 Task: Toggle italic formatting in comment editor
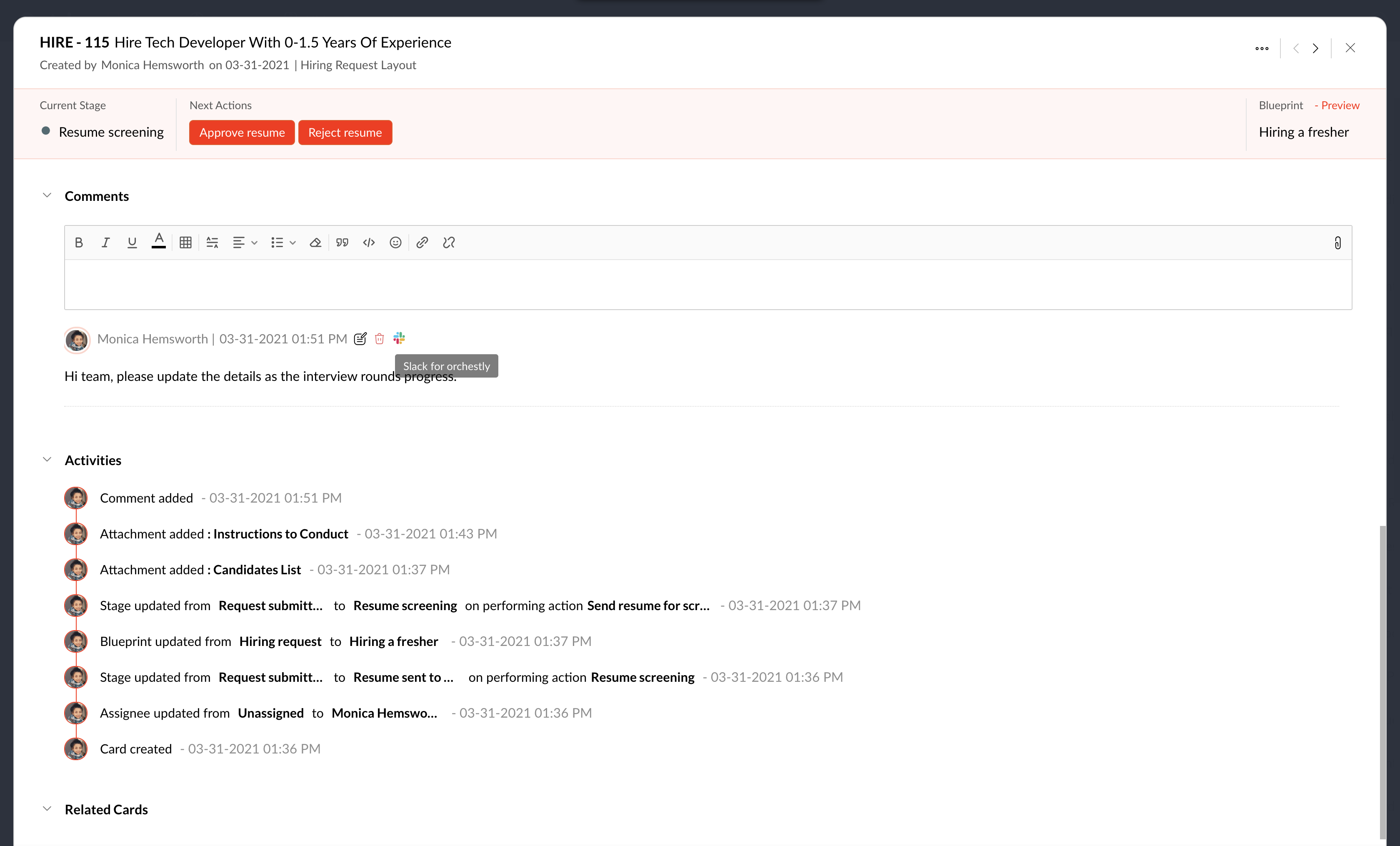[106, 243]
